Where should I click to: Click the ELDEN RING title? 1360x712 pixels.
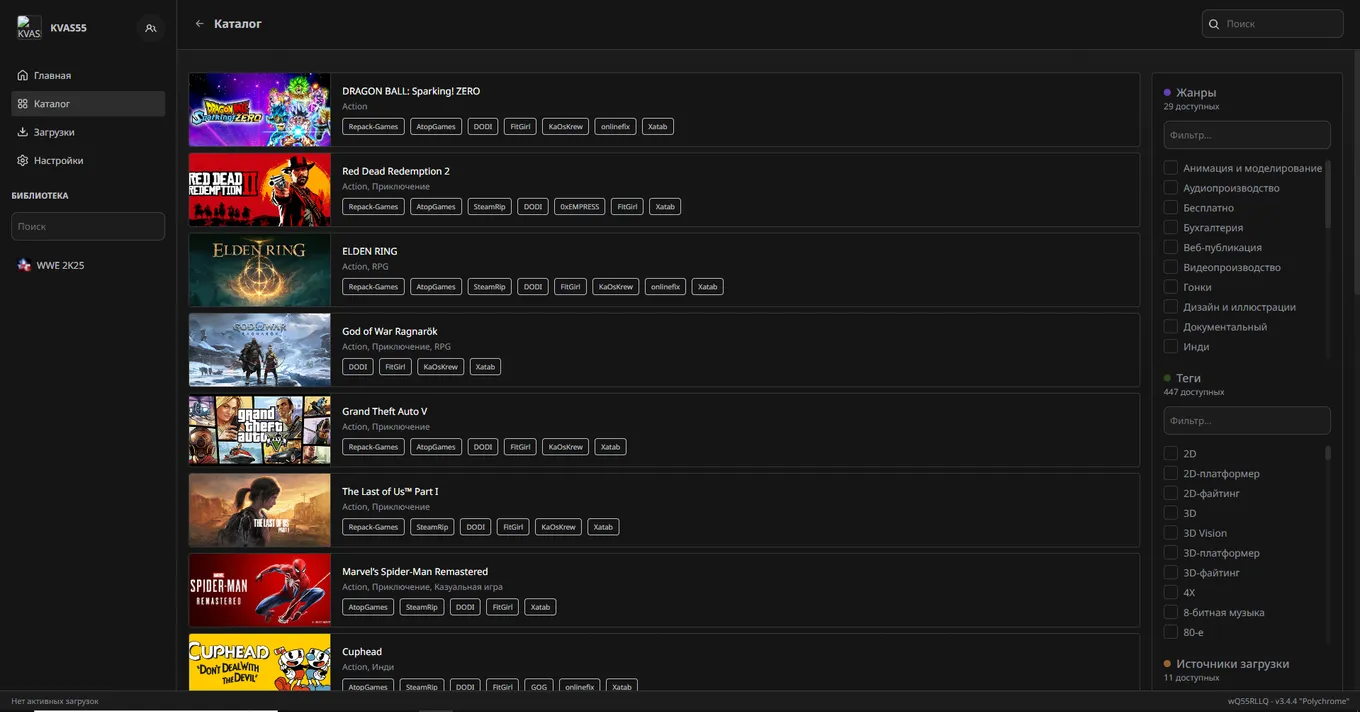coord(370,251)
